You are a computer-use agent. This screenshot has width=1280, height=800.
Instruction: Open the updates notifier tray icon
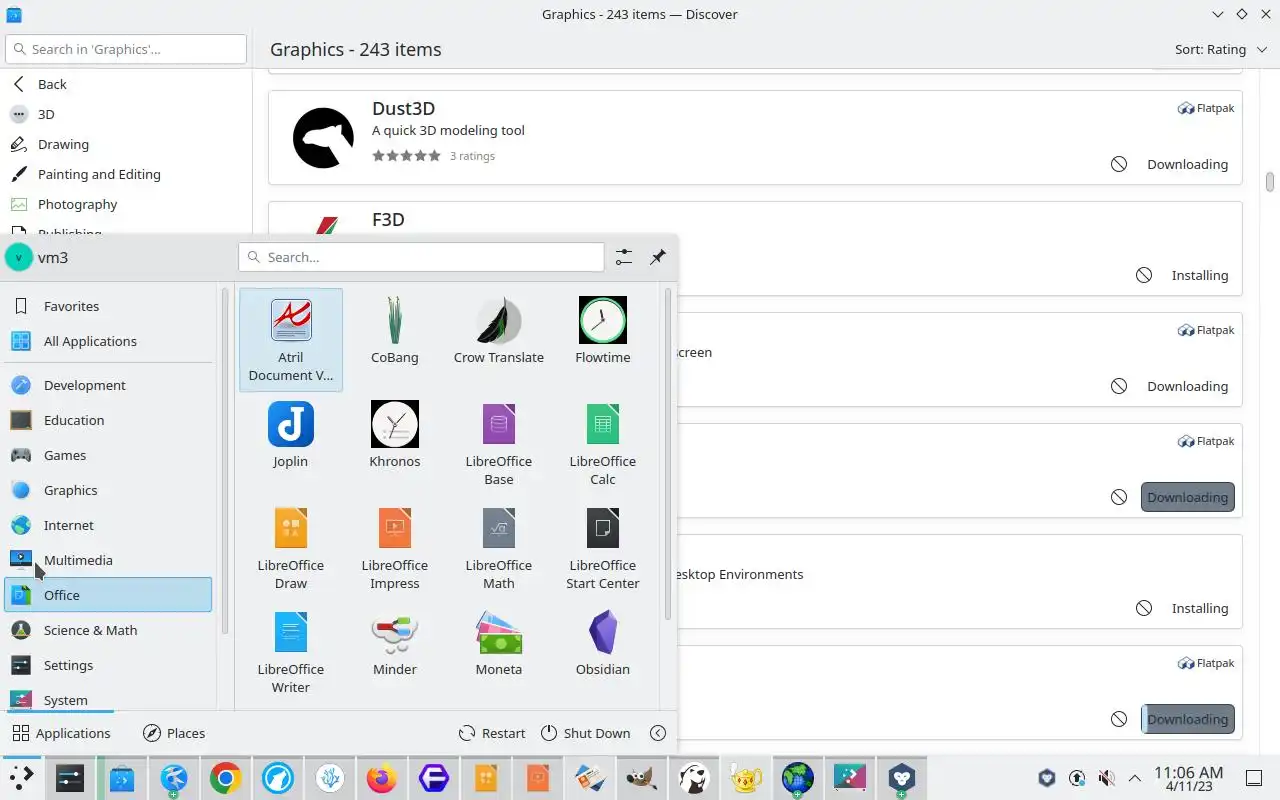click(x=1077, y=778)
